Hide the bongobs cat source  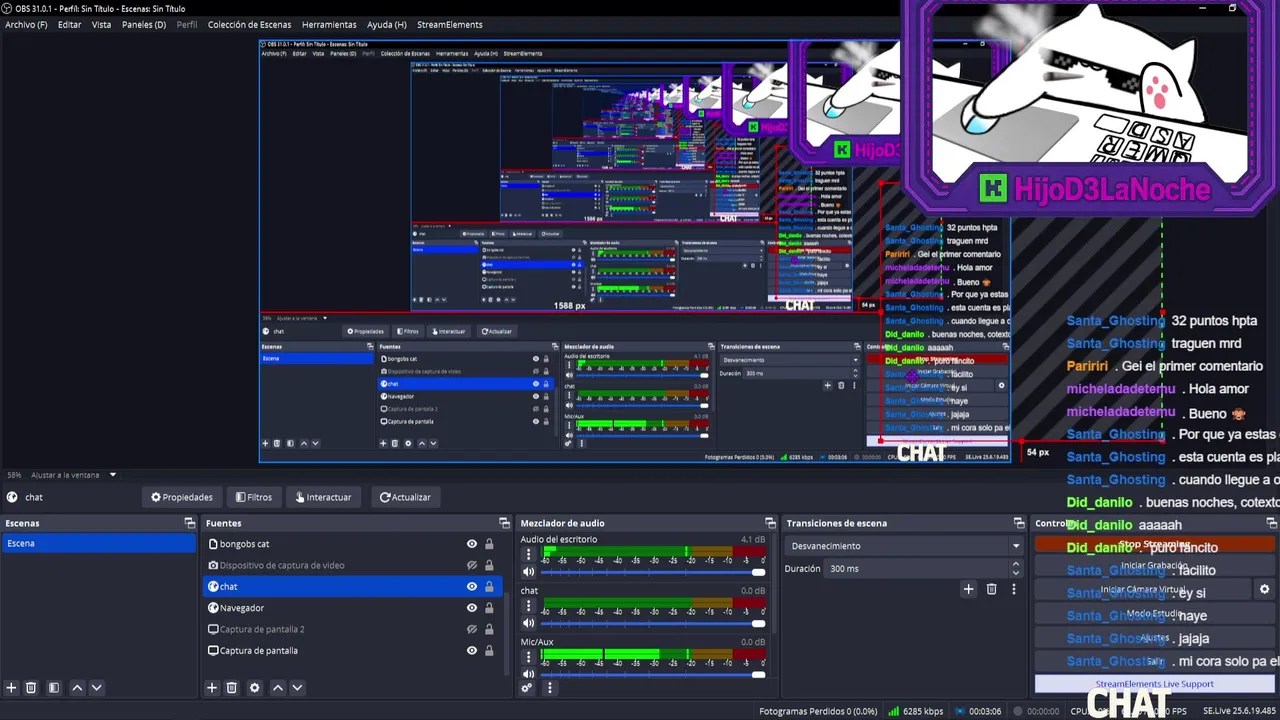pos(472,544)
